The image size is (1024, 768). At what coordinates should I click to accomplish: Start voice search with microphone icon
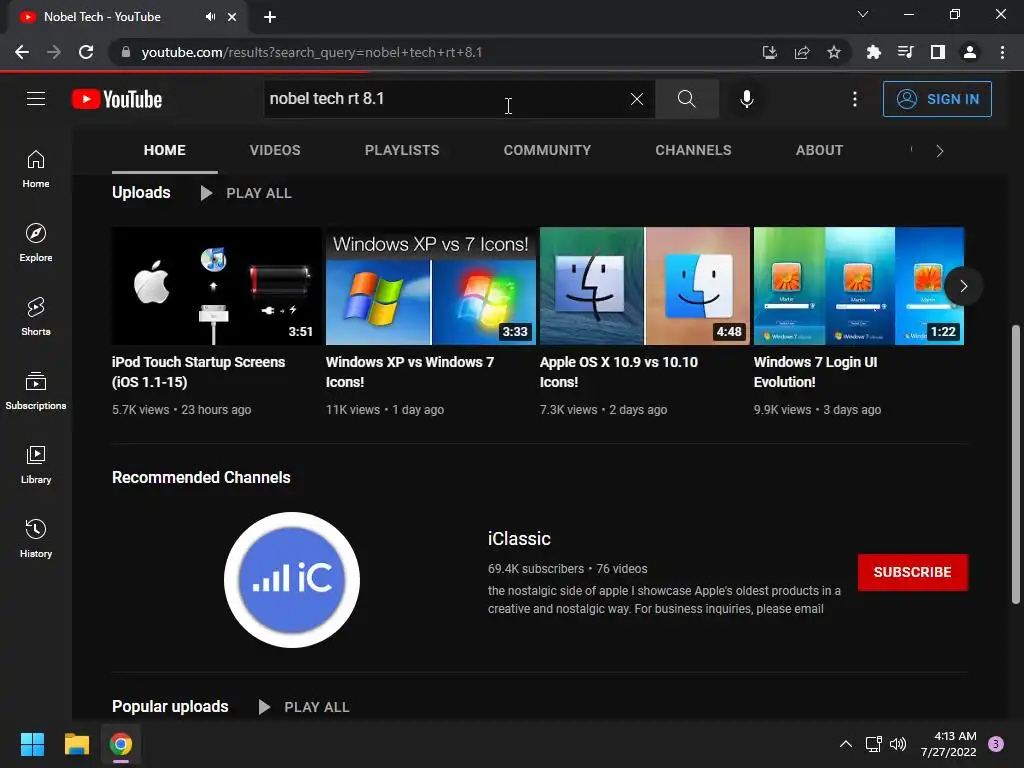(x=746, y=99)
